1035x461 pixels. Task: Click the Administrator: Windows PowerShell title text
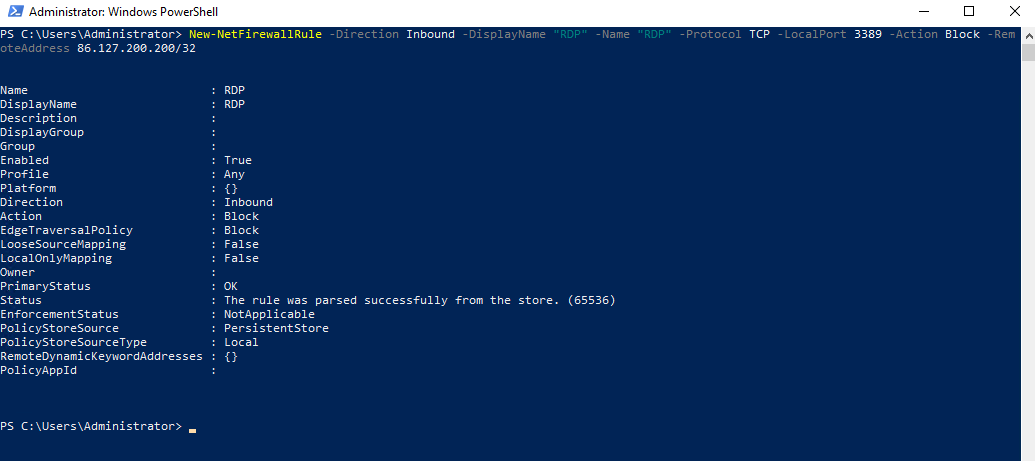pyautogui.click(x=123, y=12)
